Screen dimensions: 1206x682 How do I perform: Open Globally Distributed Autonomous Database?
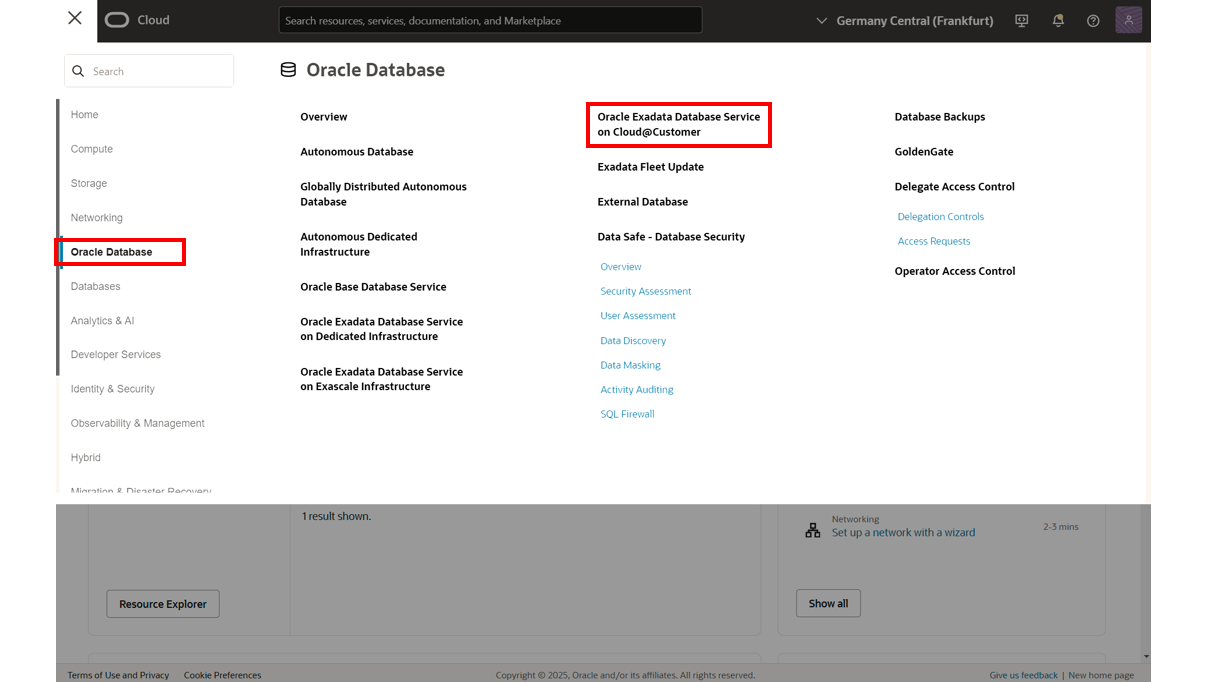(383, 194)
